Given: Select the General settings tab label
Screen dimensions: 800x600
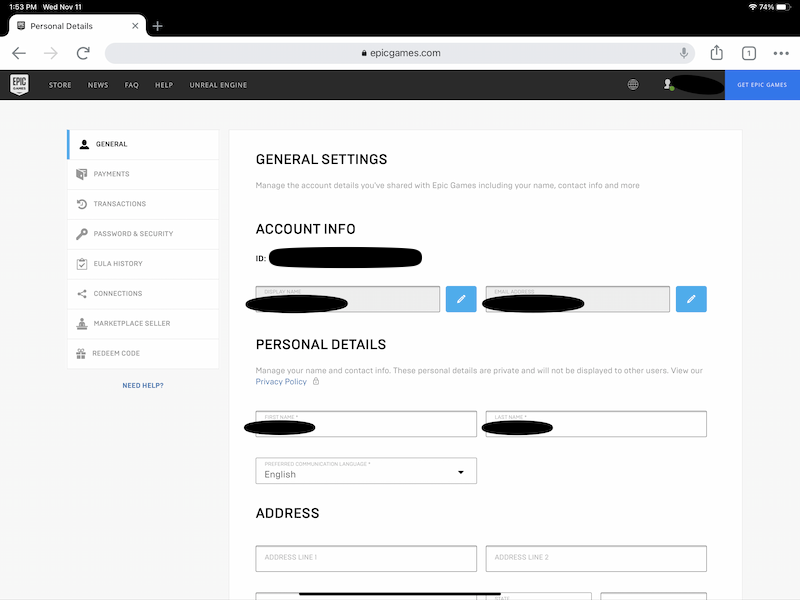Looking at the screenshot, I should [112, 144].
